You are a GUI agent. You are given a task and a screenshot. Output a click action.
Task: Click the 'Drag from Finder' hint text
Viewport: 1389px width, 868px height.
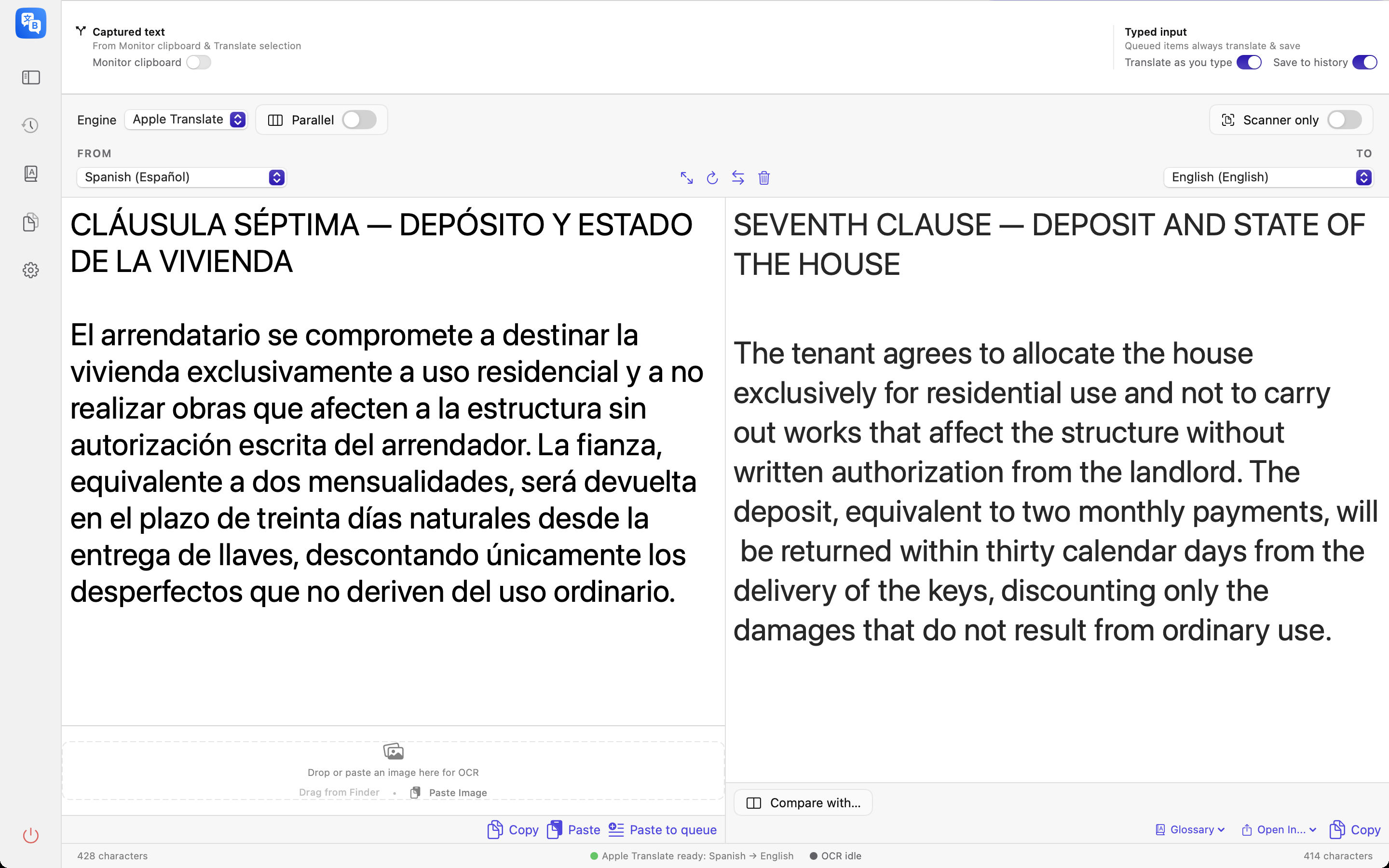tap(339, 792)
